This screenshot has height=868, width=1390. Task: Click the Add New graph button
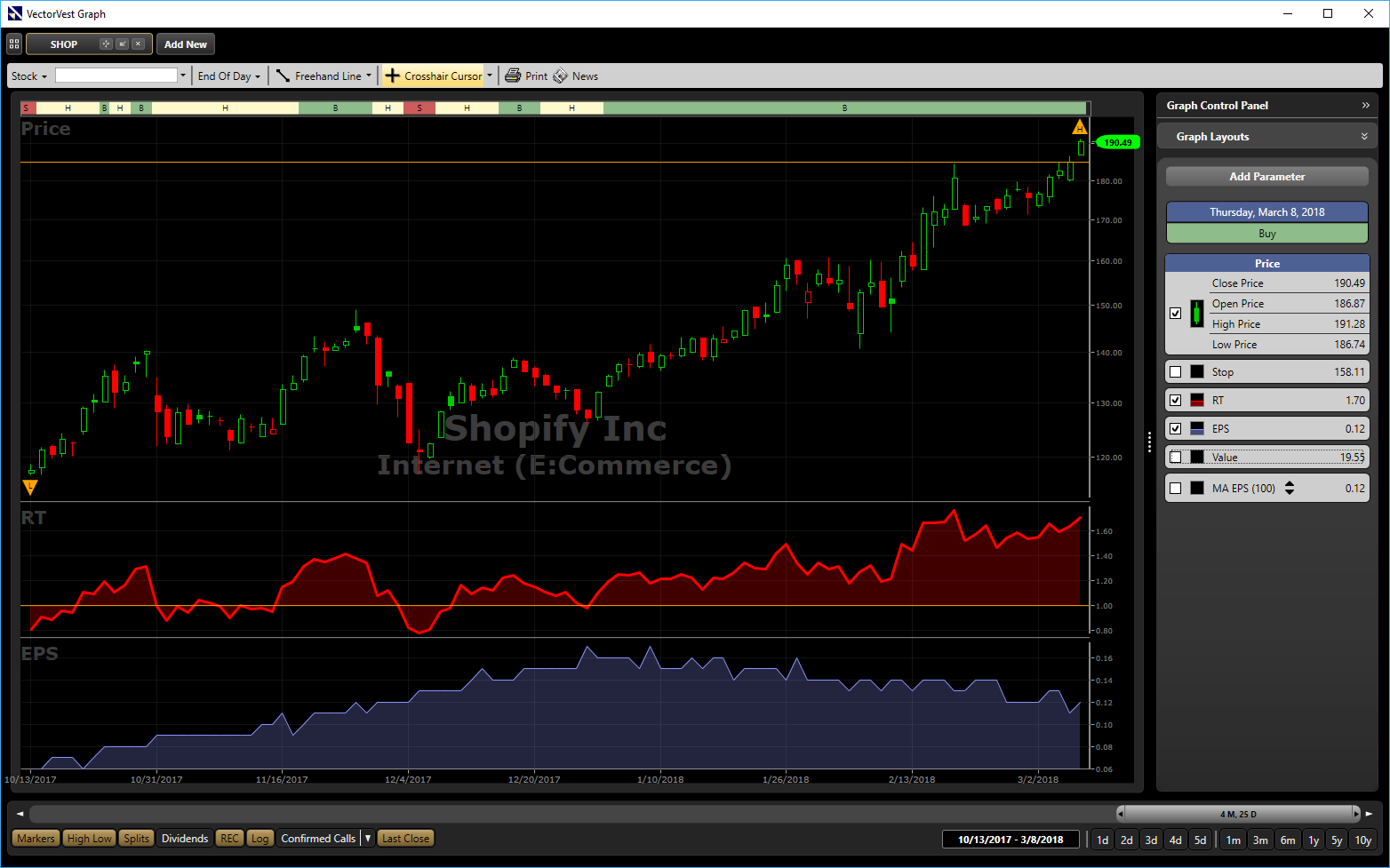(186, 44)
